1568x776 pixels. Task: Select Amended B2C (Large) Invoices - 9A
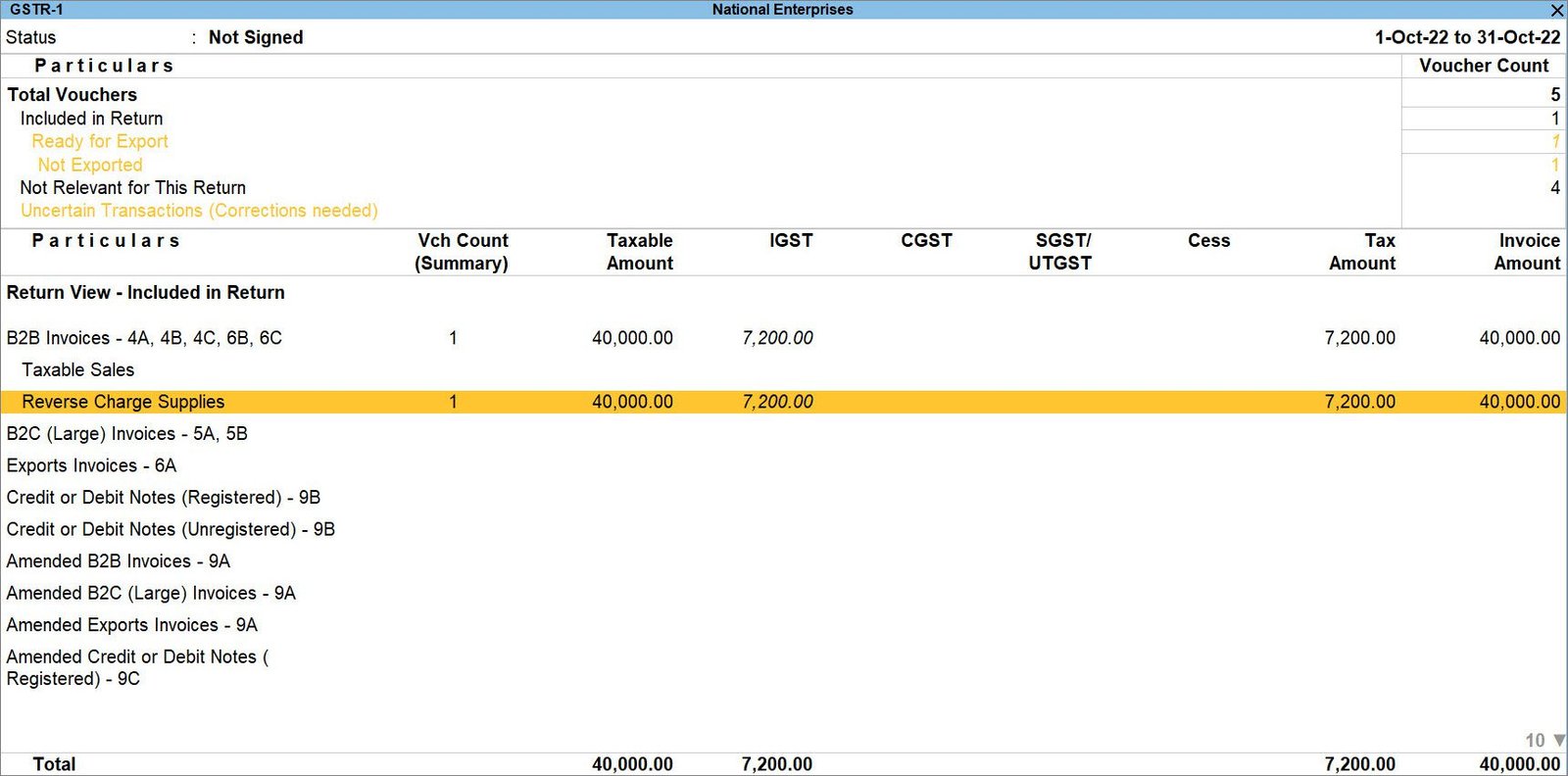(151, 593)
